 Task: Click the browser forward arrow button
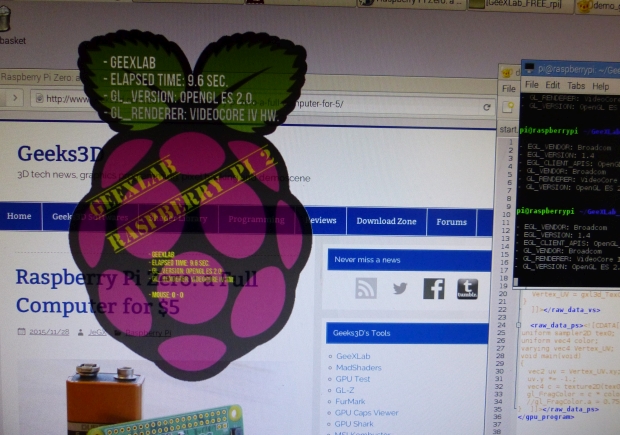15,97
